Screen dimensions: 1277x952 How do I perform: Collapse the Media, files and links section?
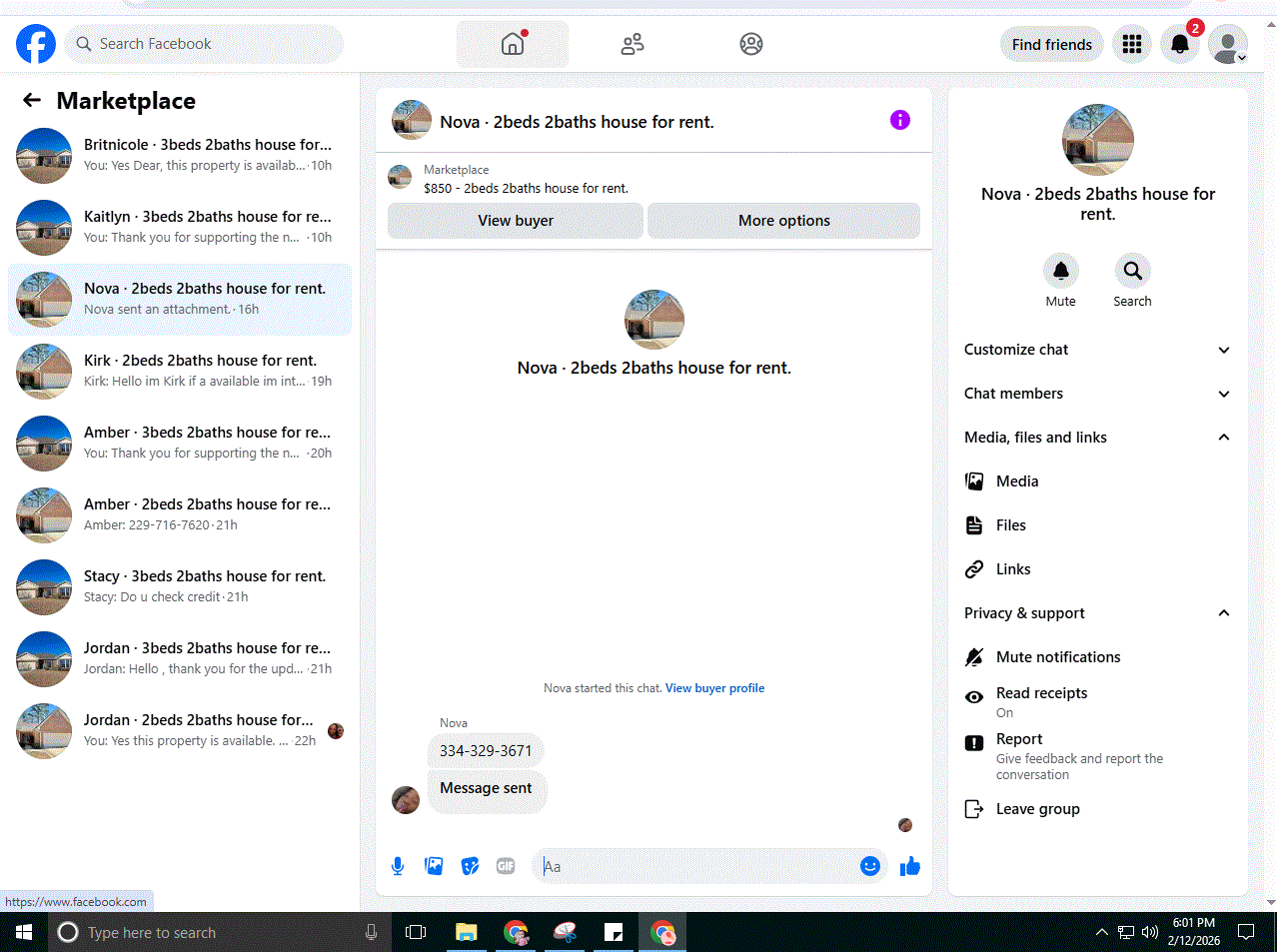coord(1097,438)
